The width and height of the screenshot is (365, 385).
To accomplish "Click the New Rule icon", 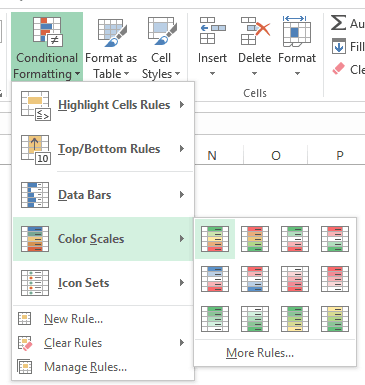I will [25, 319].
